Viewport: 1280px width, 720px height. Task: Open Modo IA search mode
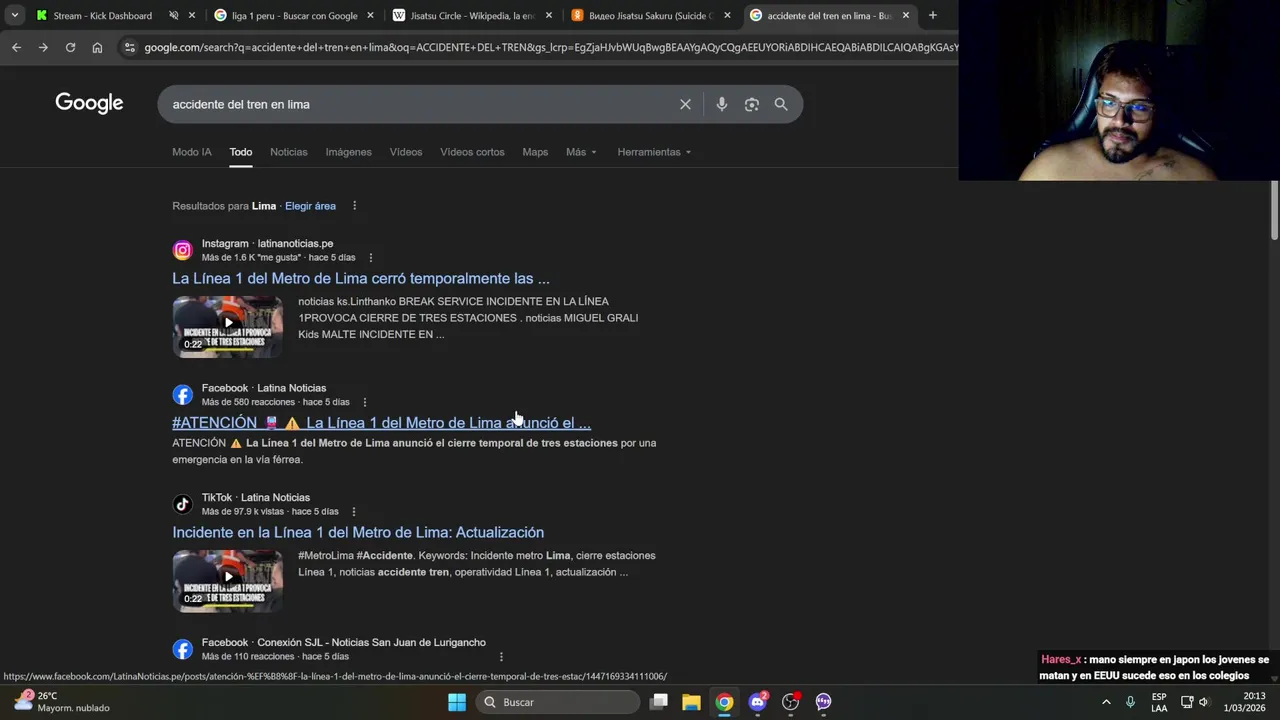point(192,152)
